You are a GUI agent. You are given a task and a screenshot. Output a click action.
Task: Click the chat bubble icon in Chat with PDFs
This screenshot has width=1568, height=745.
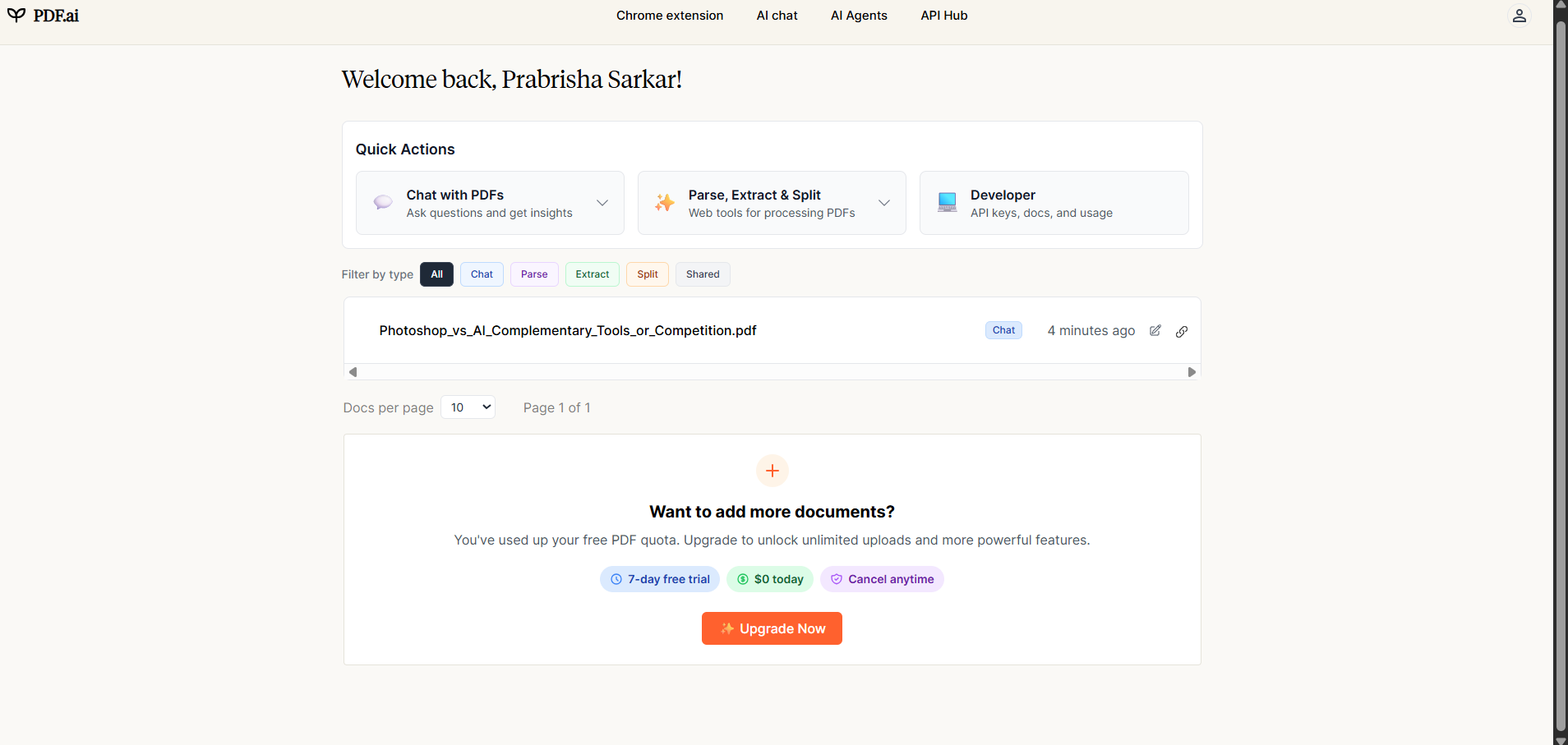coord(383,202)
